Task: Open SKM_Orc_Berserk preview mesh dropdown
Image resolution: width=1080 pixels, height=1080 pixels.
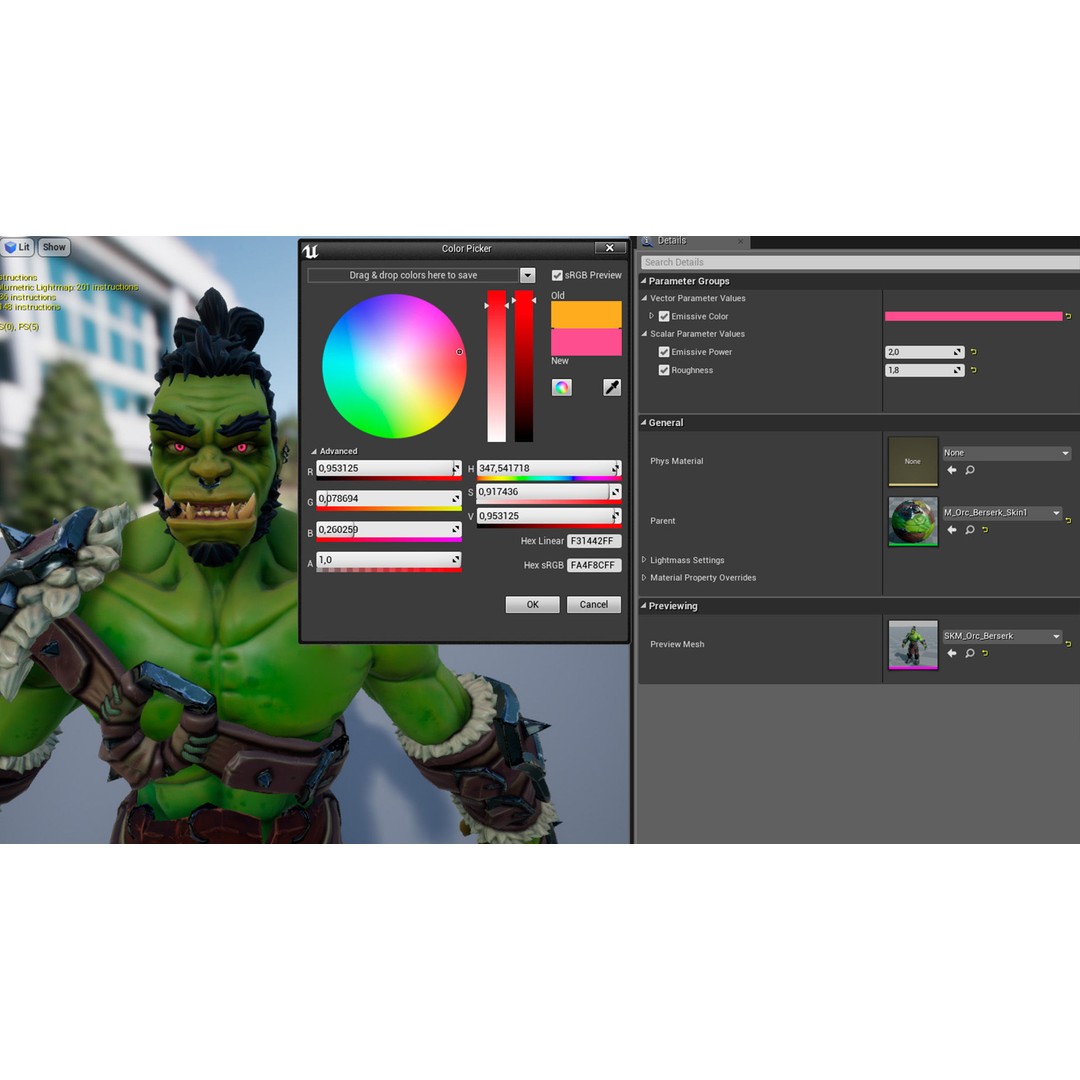Action: pyautogui.click(x=1002, y=636)
